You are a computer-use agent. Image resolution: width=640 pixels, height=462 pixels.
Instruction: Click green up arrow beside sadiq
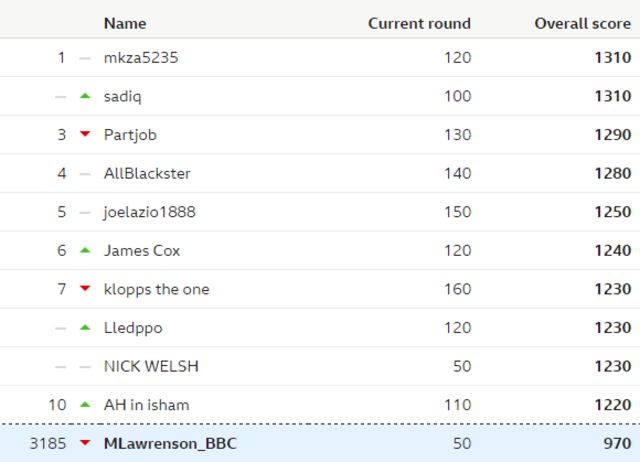[85, 96]
